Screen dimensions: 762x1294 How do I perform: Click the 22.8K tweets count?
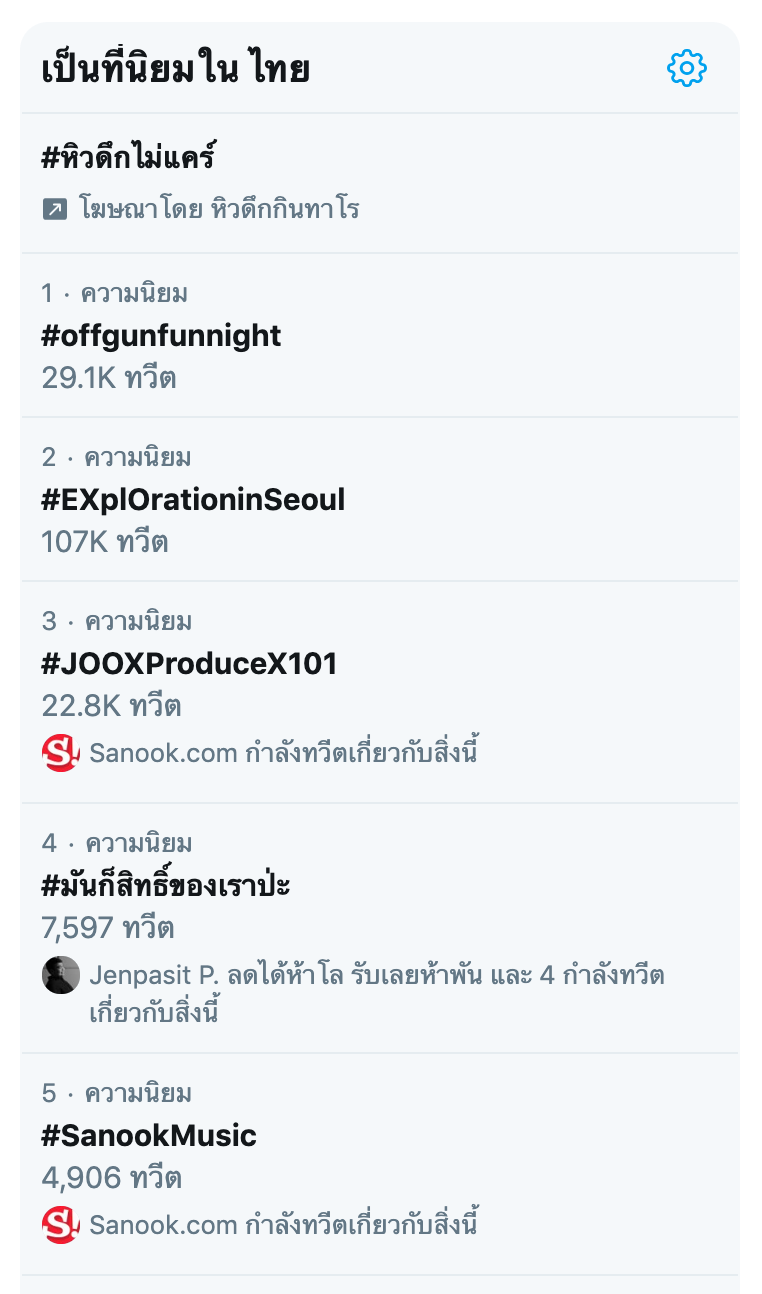(111, 706)
